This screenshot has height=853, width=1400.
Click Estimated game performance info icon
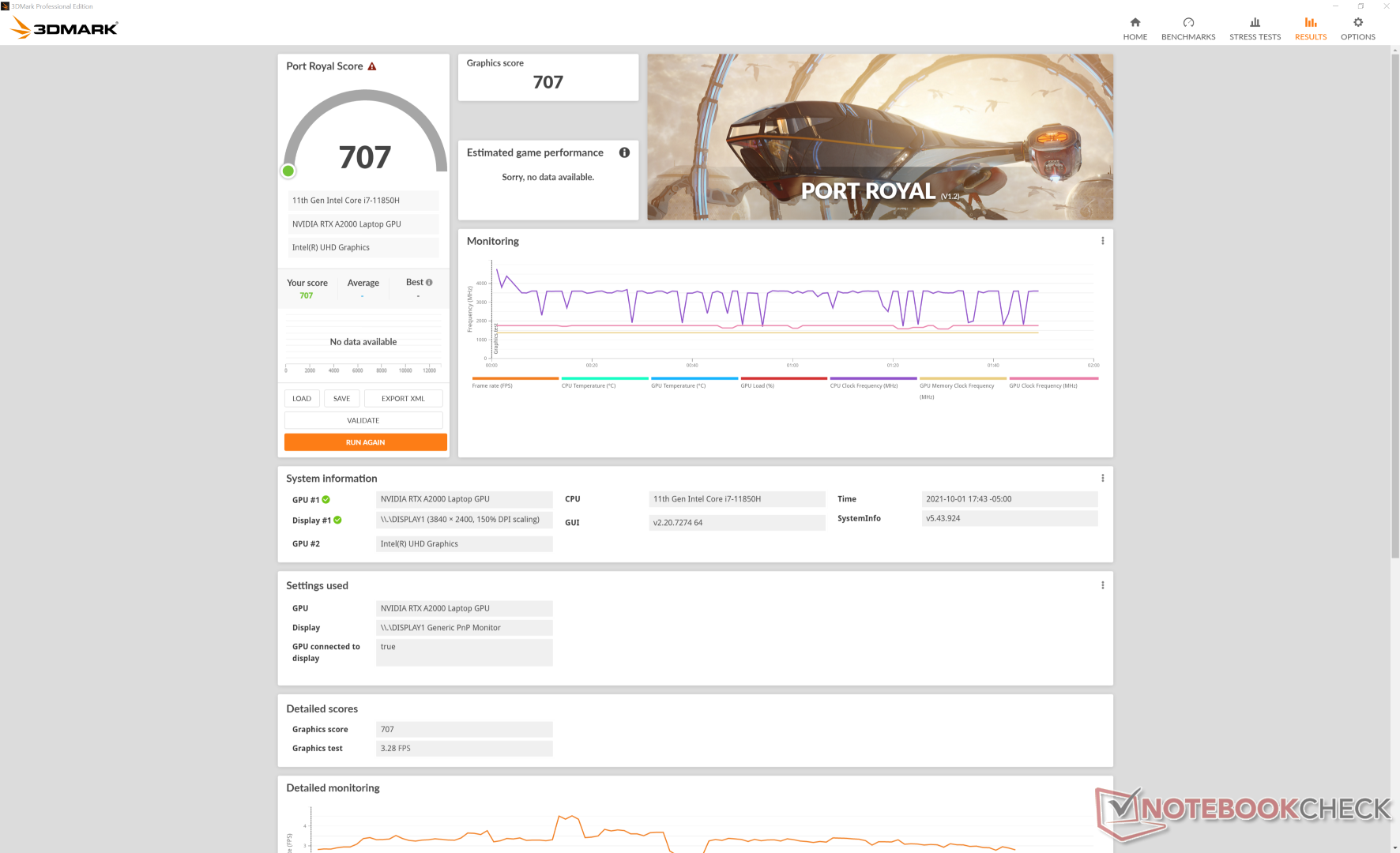pos(624,152)
